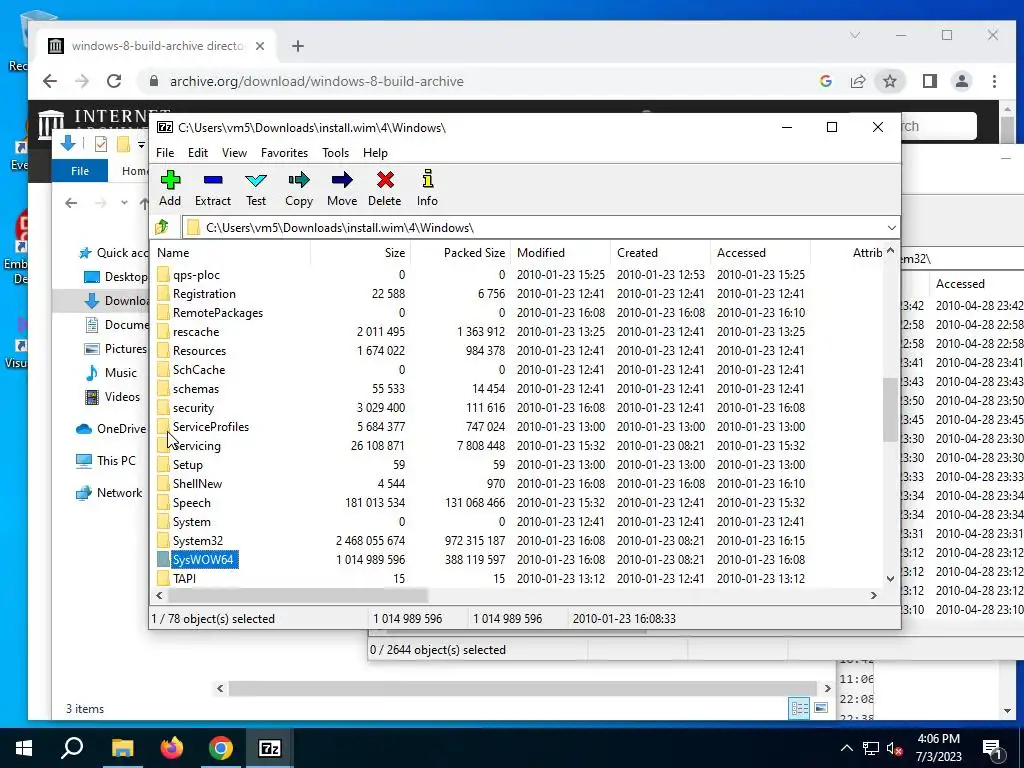Open a new Chrome tab

pyautogui.click(x=298, y=46)
